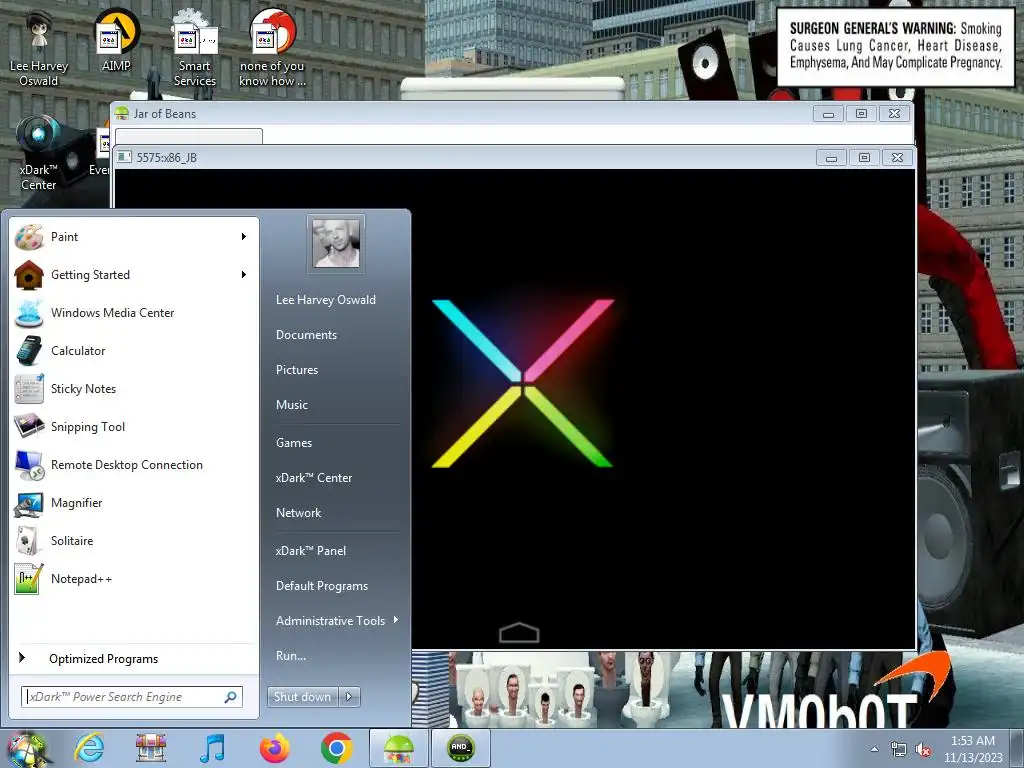The image size is (1024, 768).
Task: Click the Shut down button
Action: point(303,697)
